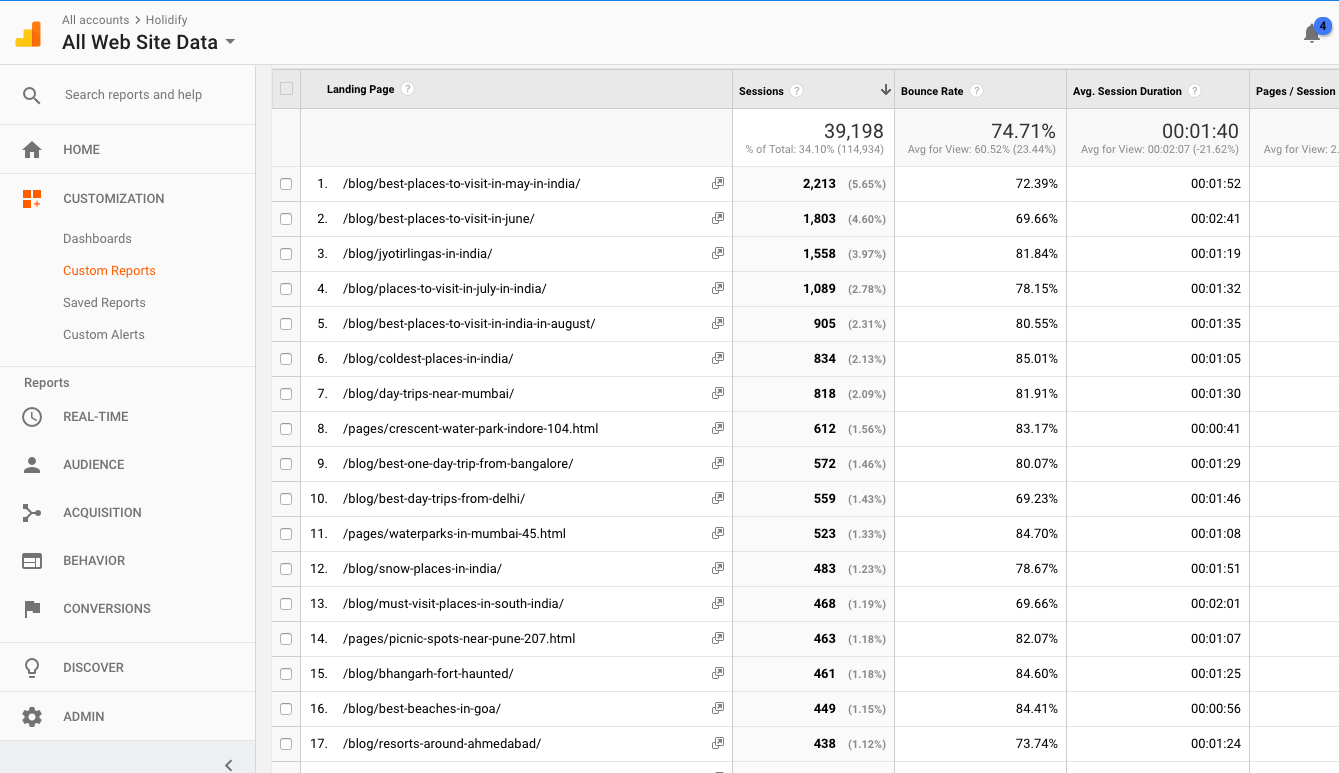Check the box for best-places-to-visit-in-june row

(x=286, y=219)
